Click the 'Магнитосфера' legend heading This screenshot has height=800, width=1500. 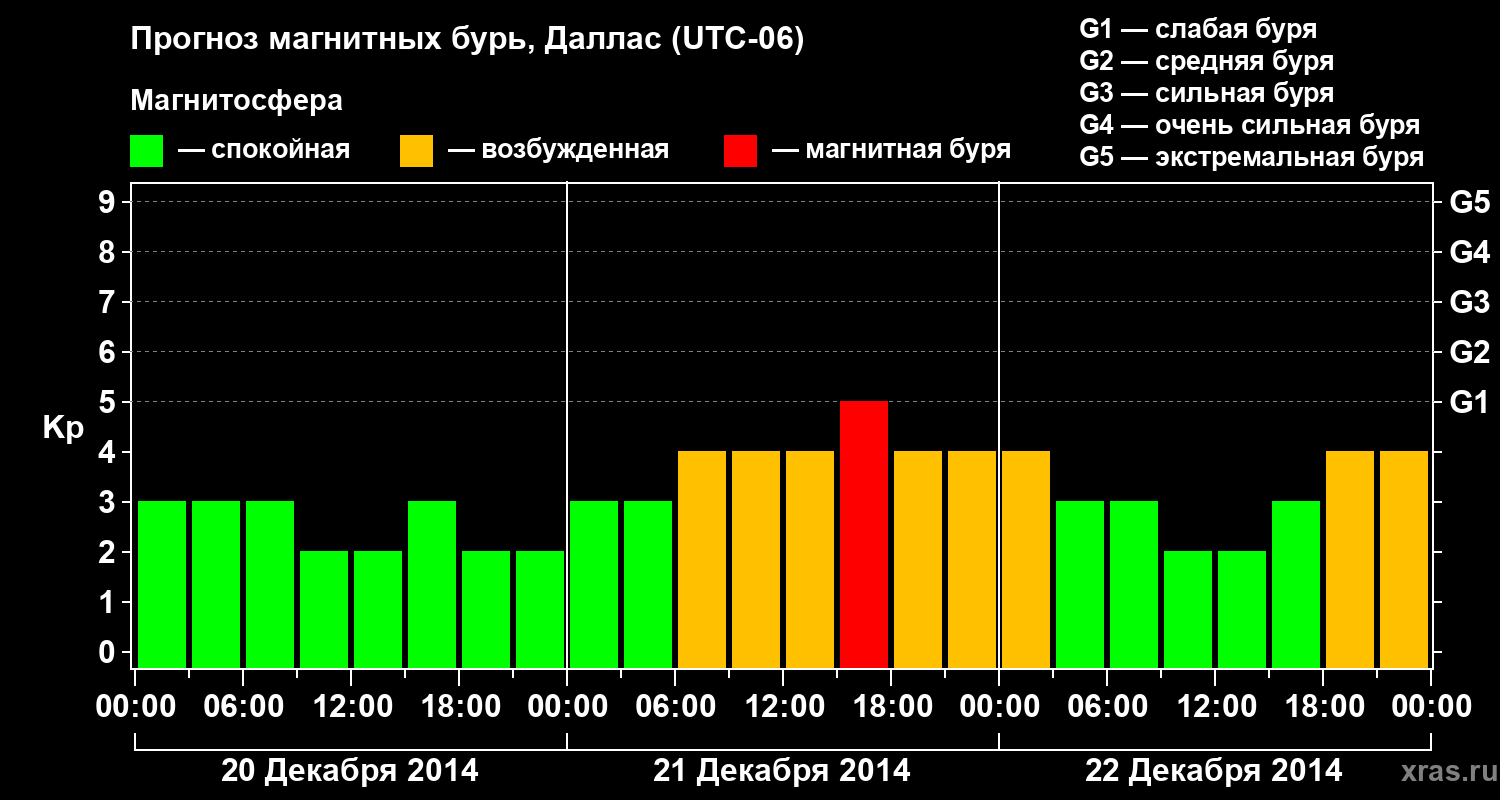pos(236,101)
